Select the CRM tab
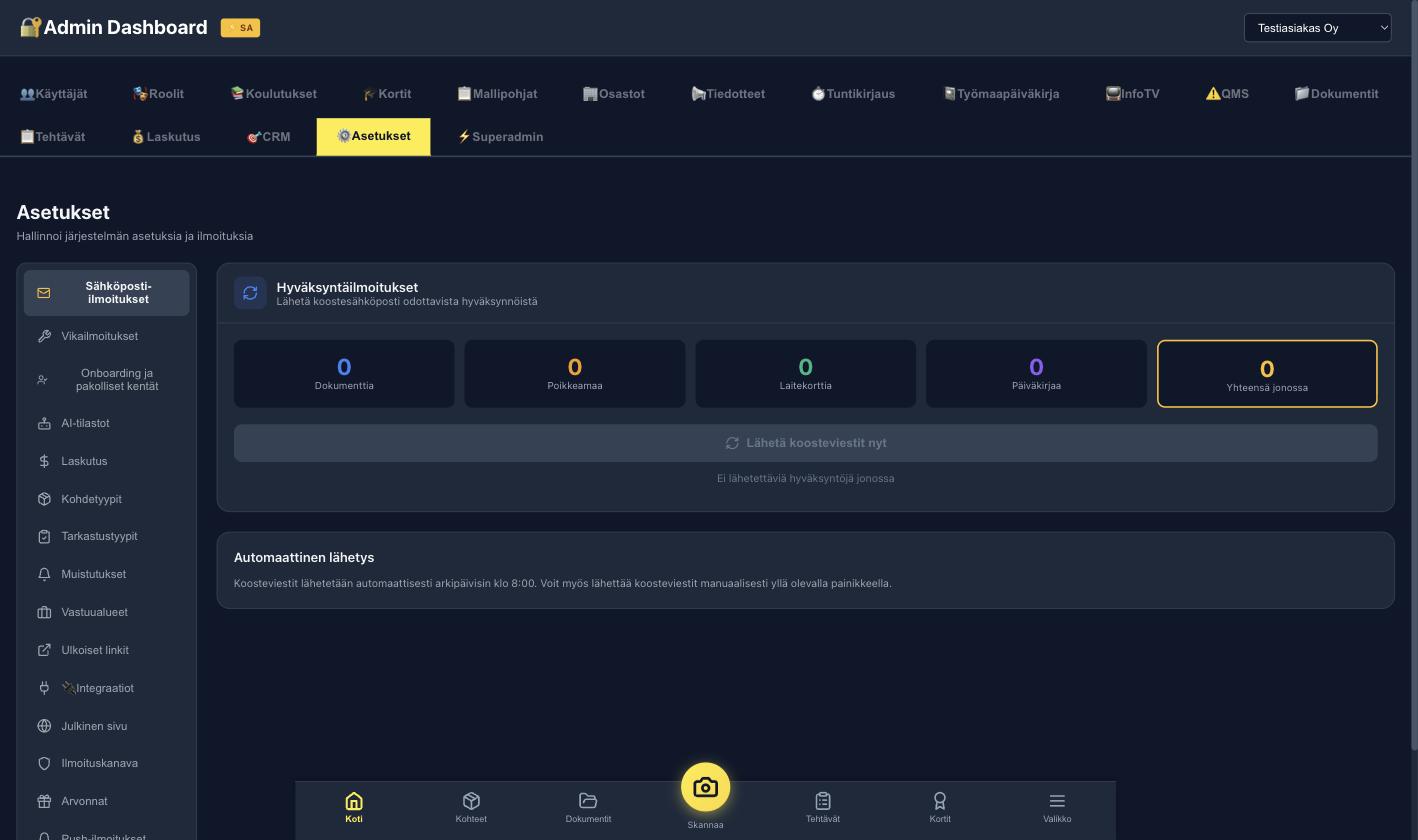 268,137
